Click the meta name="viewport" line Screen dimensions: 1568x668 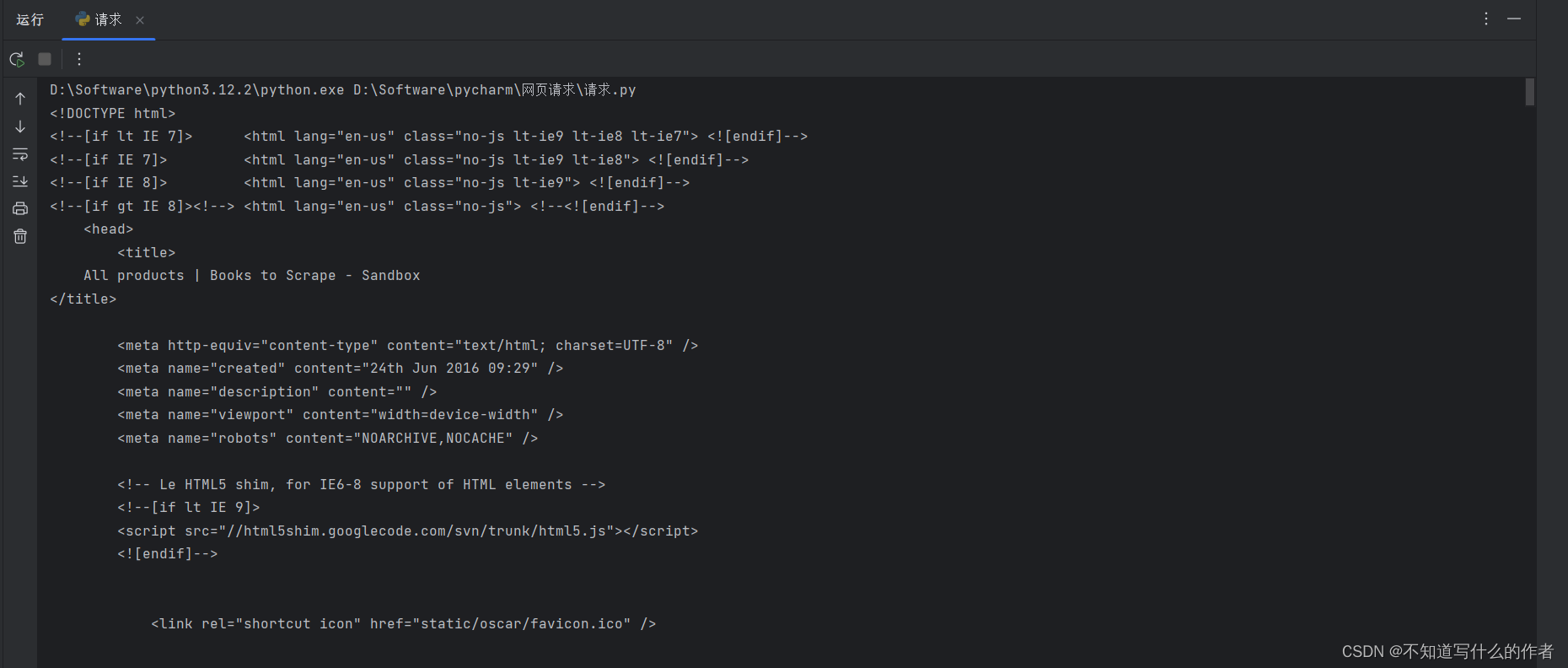[341, 414]
